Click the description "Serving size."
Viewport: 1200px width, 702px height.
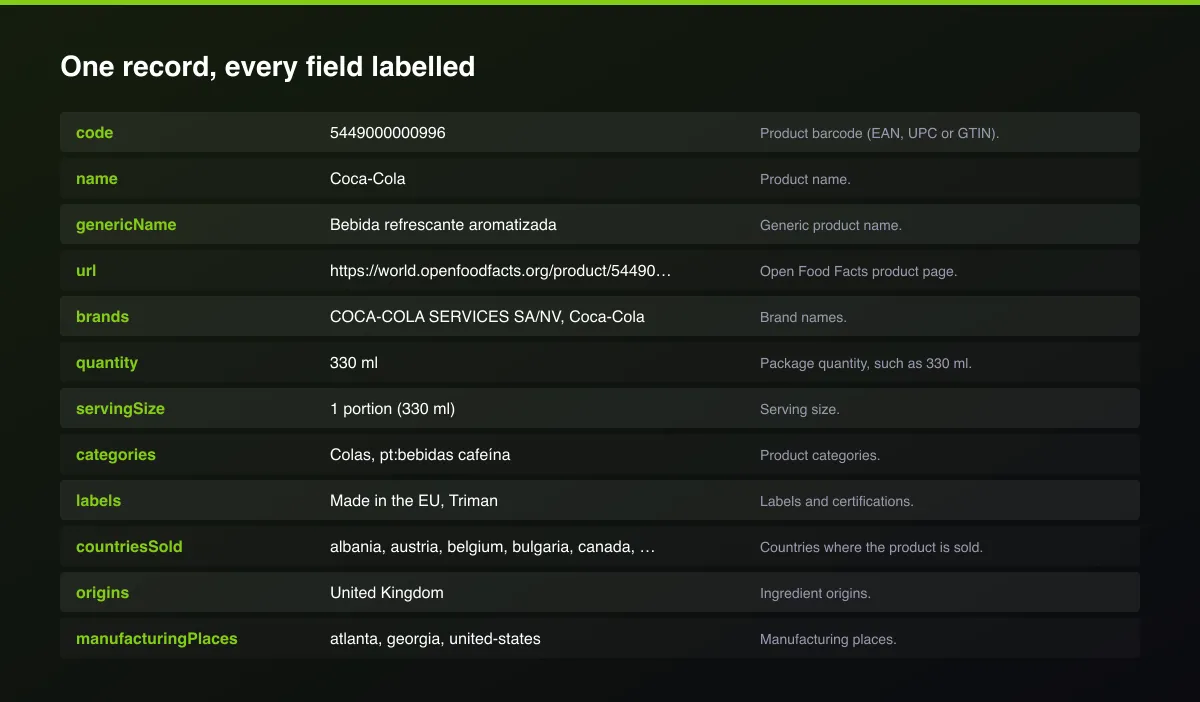(800, 409)
